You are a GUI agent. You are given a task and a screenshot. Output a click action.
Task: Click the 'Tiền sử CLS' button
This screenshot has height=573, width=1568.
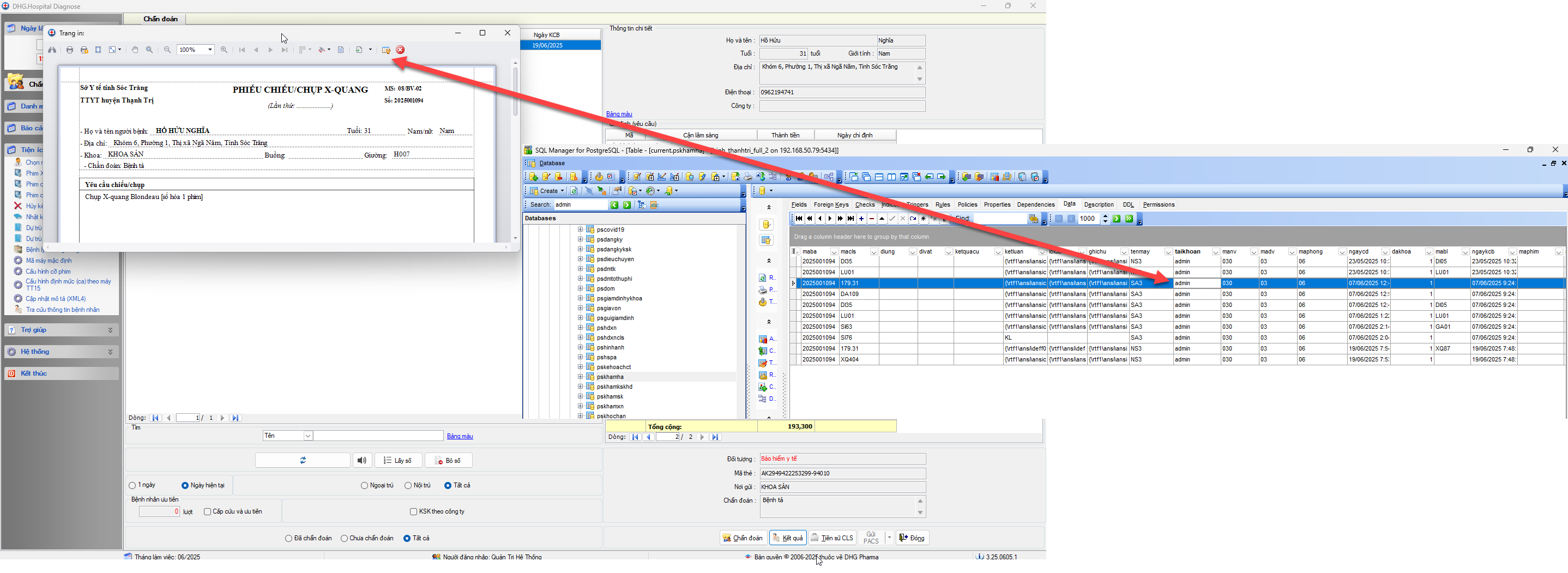pyautogui.click(x=832, y=538)
